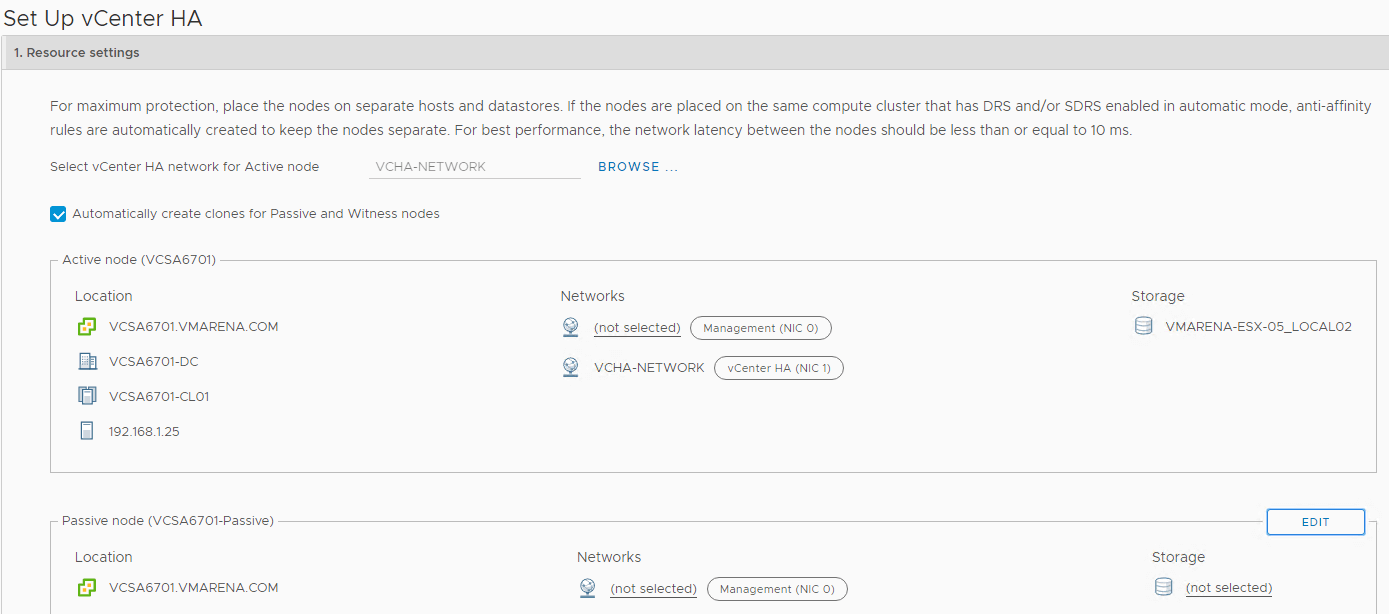Click the VCHA-NETWORK name in Active node Networks
The height and width of the screenshot is (614, 1389).
click(649, 368)
